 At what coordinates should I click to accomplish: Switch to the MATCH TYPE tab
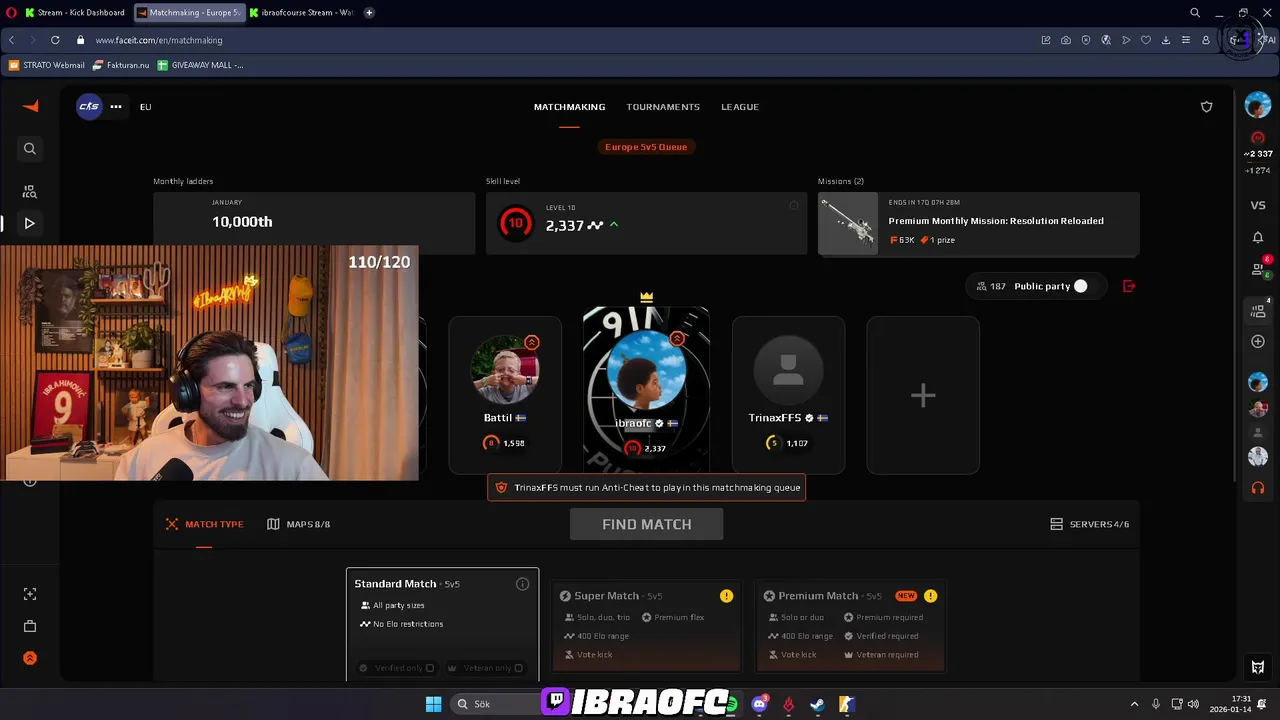click(x=204, y=524)
